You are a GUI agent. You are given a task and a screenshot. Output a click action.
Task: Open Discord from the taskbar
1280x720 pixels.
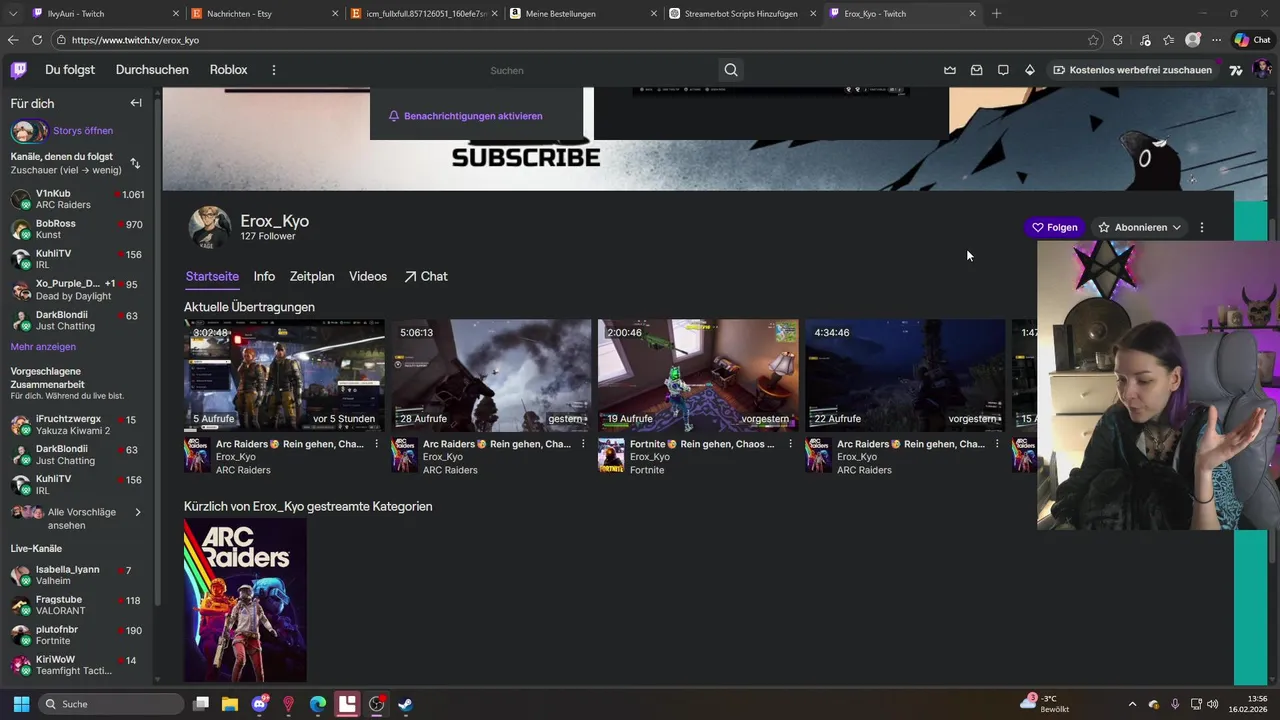pyautogui.click(x=260, y=704)
